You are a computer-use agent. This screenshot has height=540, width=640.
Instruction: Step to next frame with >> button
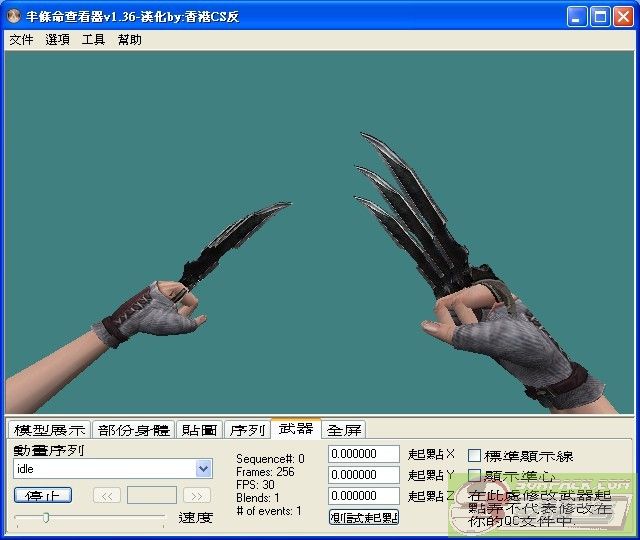coord(197,496)
